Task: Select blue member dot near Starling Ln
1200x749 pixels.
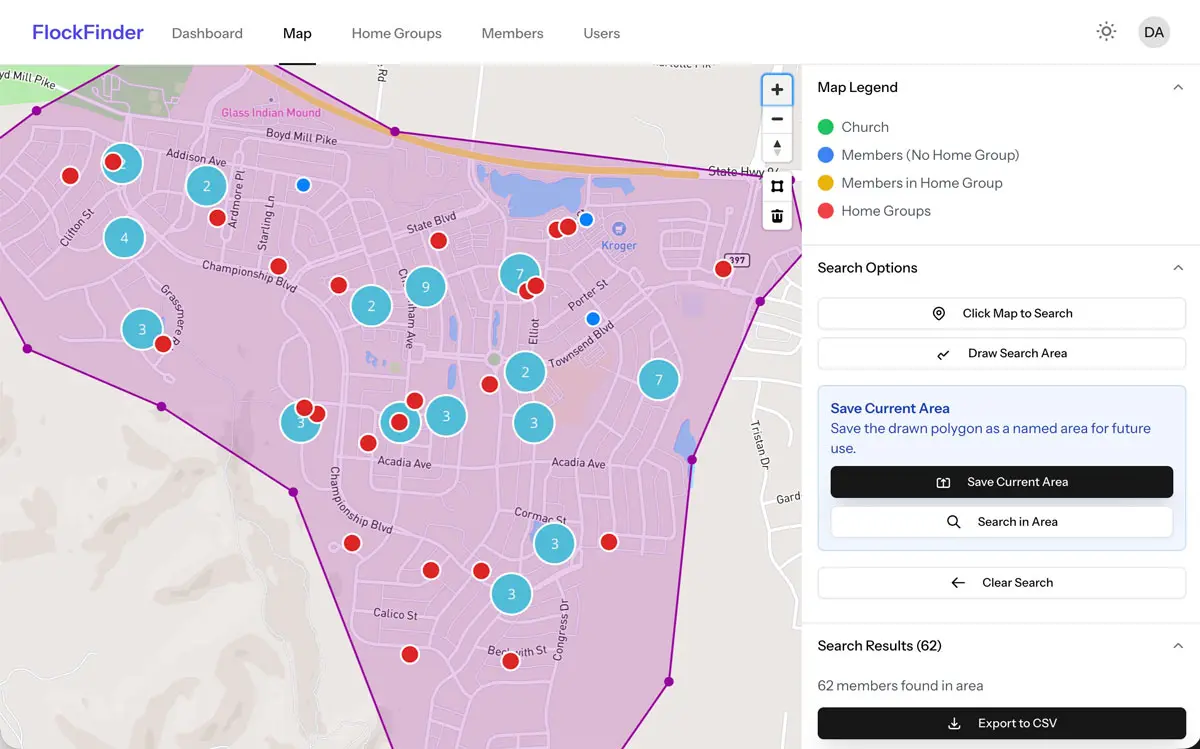Action: (x=303, y=185)
